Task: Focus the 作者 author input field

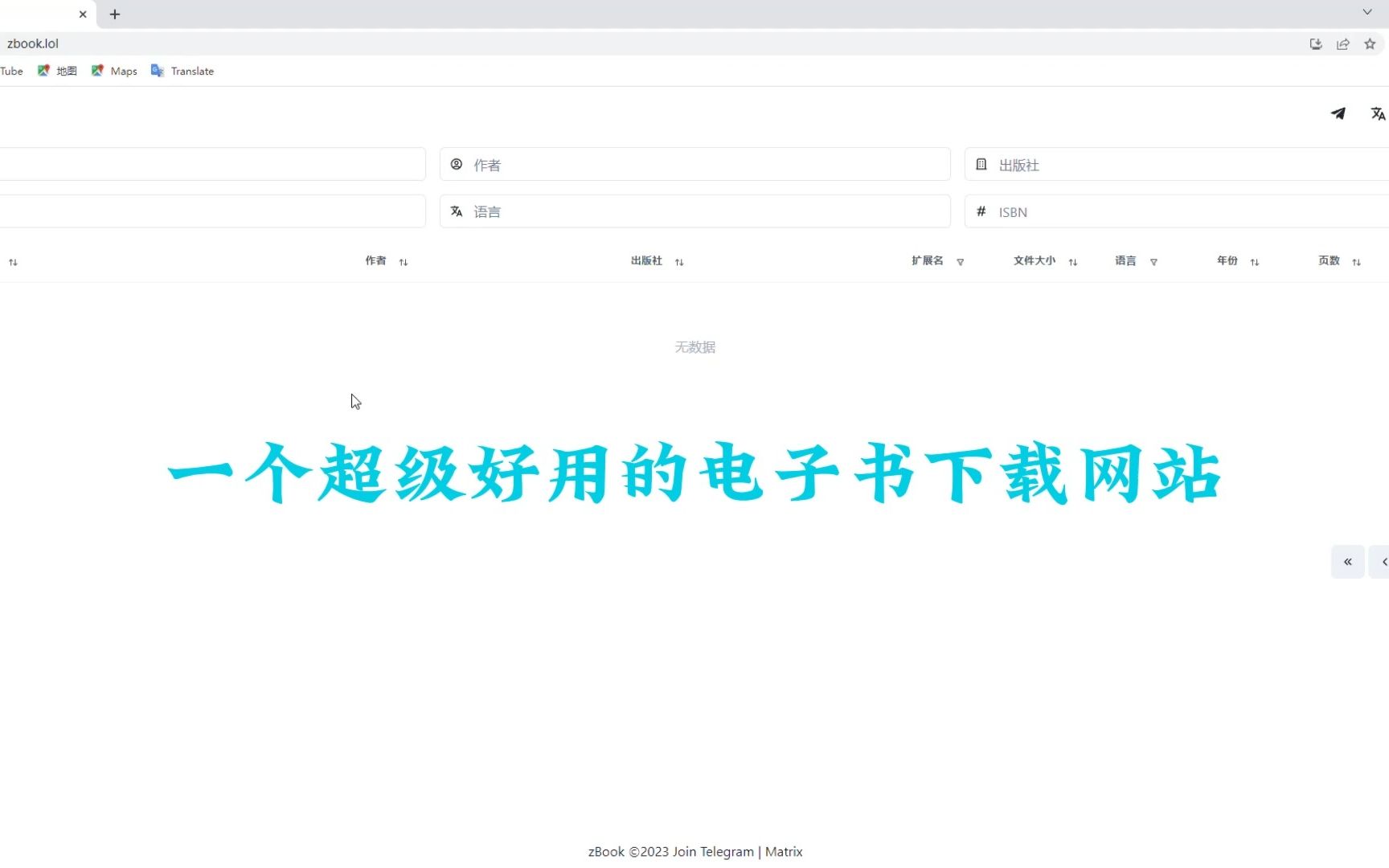Action: pos(695,164)
